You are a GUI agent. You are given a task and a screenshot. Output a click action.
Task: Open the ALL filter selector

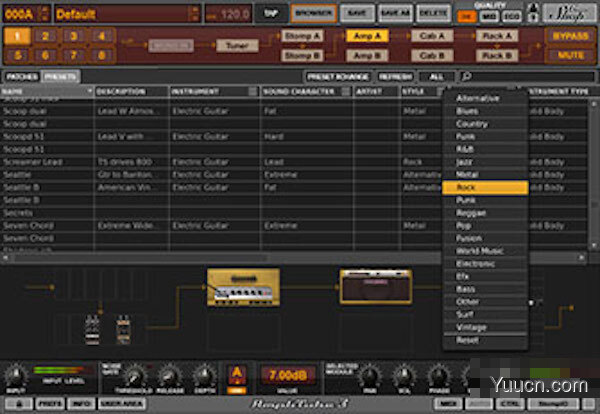point(437,77)
